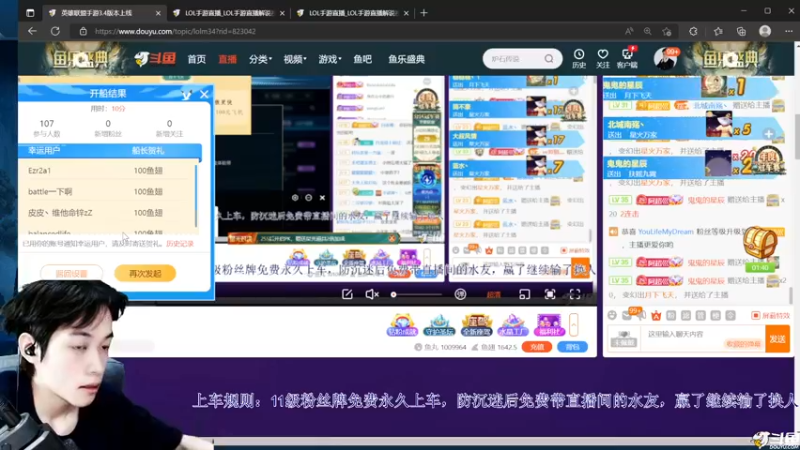This screenshot has width=800, height=450.
Task: Open the mail icon with 99+ badge
Action: pyautogui.click(x=627, y=315)
